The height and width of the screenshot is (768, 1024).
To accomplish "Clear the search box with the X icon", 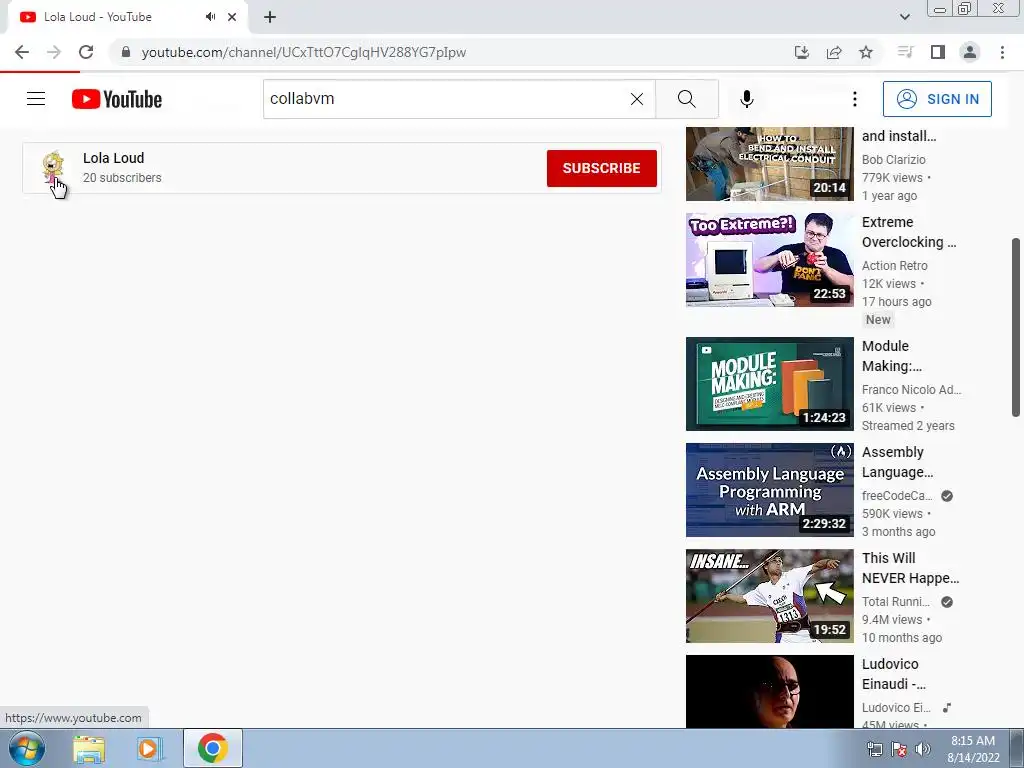I will [x=637, y=99].
